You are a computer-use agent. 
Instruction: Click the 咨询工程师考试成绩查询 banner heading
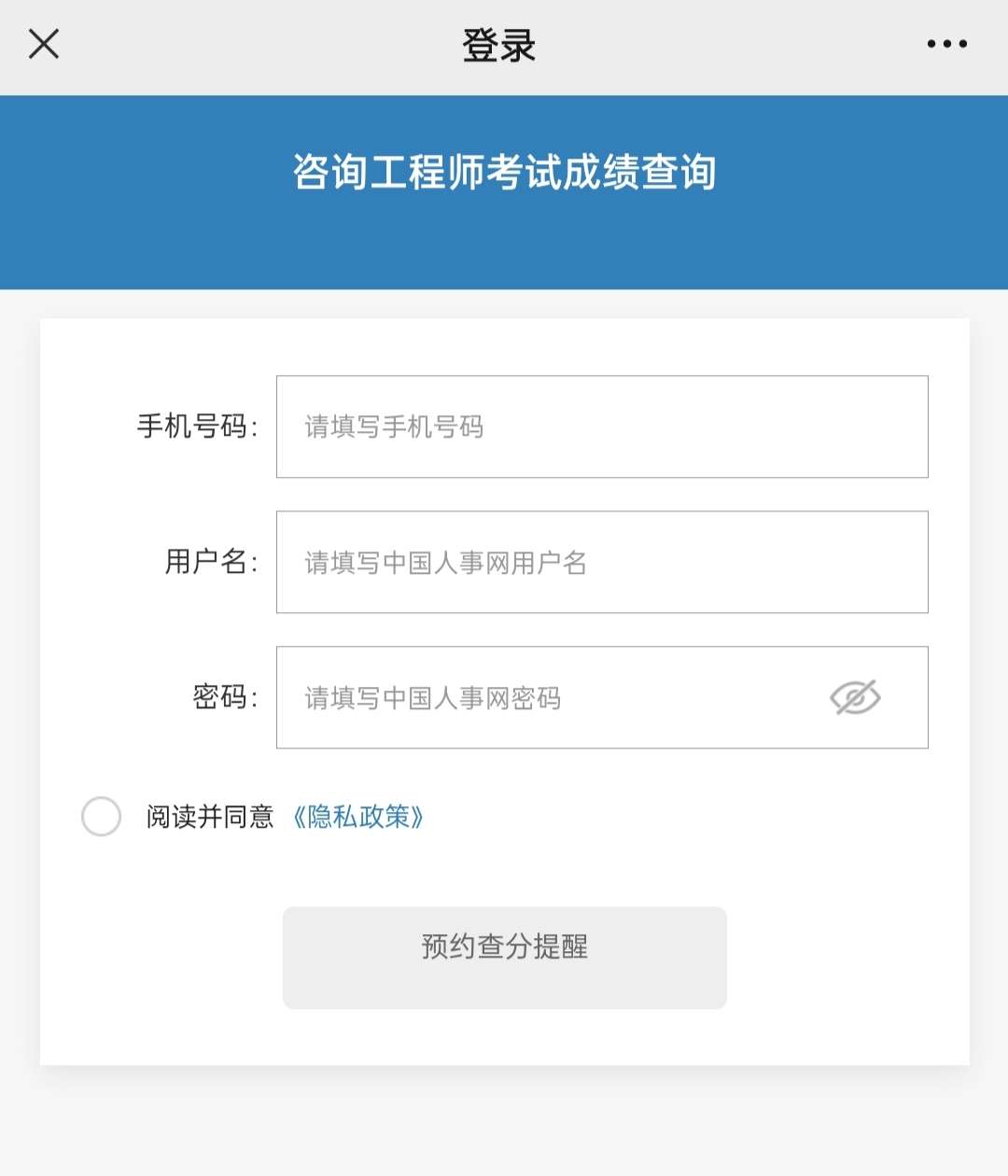tap(504, 173)
